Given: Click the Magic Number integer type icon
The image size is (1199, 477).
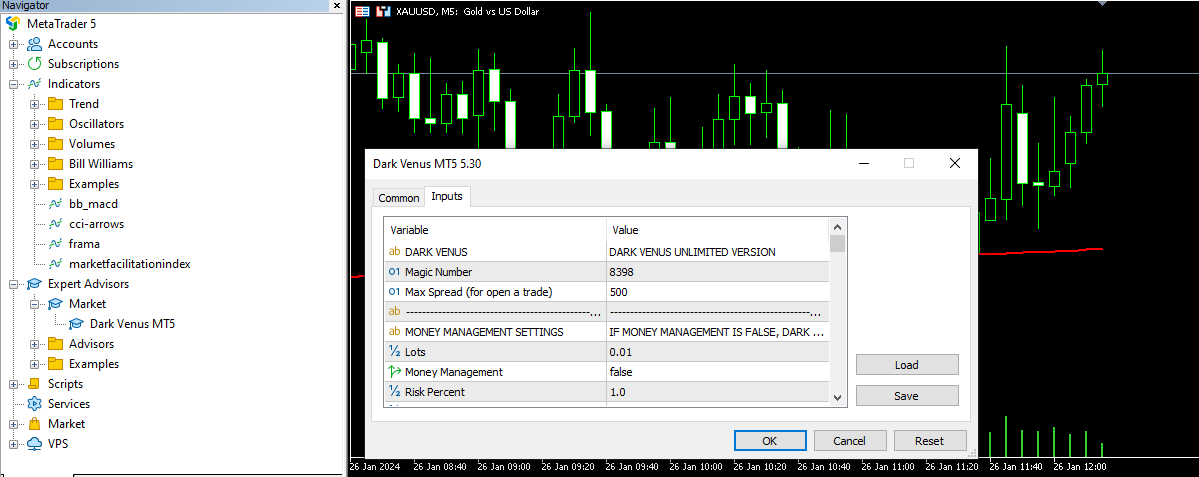Looking at the screenshot, I should pyautogui.click(x=395, y=271).
